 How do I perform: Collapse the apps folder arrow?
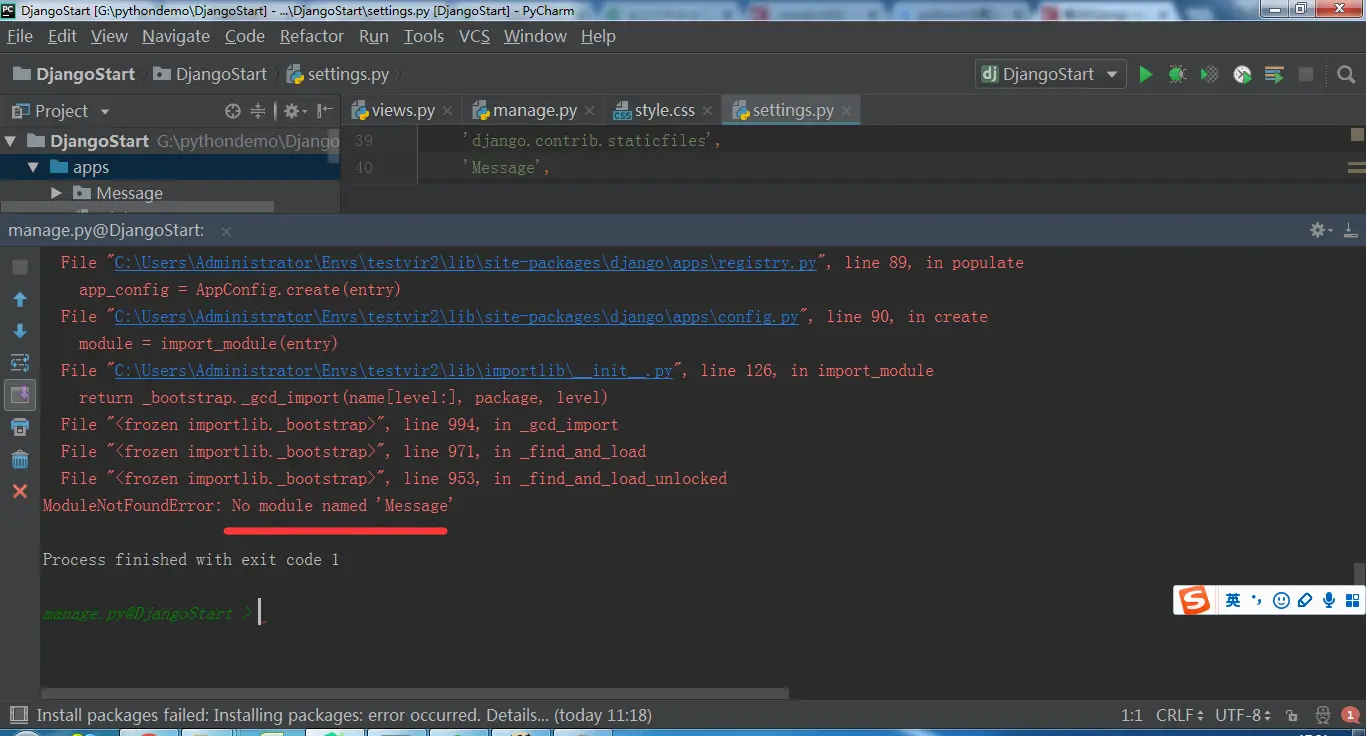point(33,167)
